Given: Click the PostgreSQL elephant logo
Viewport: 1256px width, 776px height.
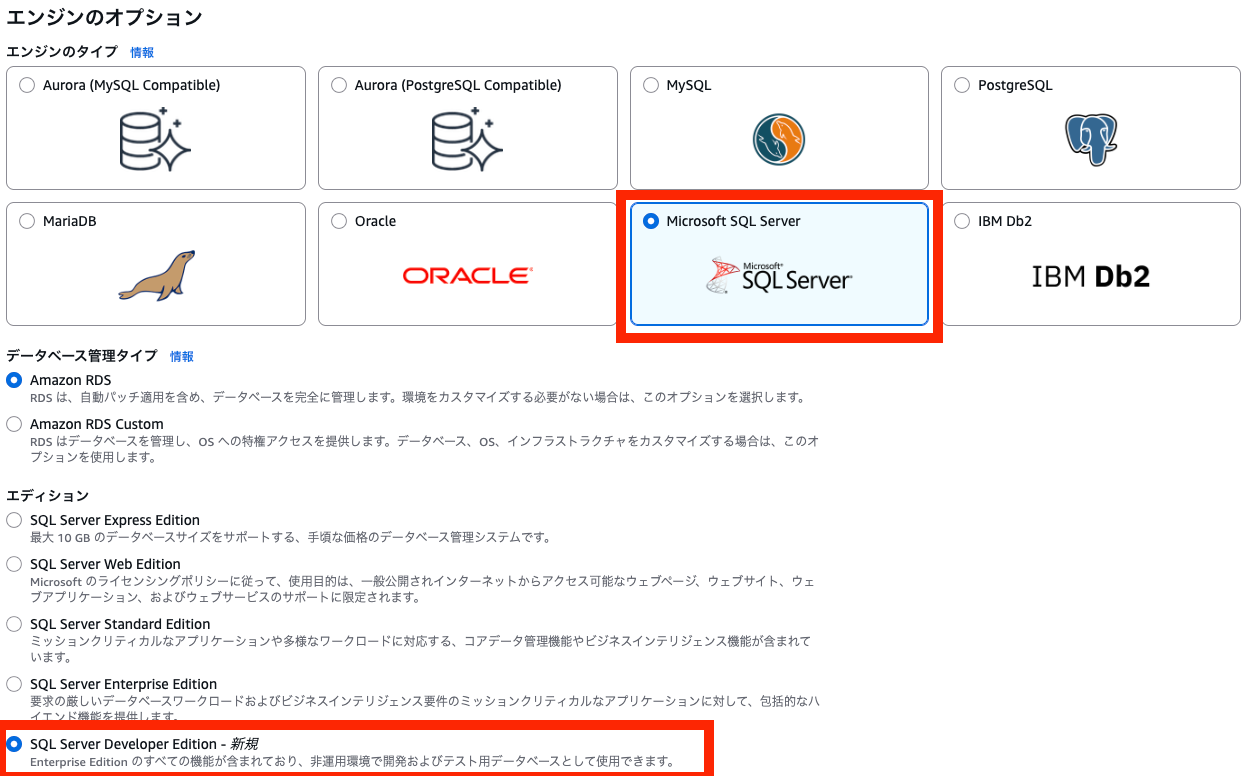Looking at the screenshot, I should coord(1091,139).
